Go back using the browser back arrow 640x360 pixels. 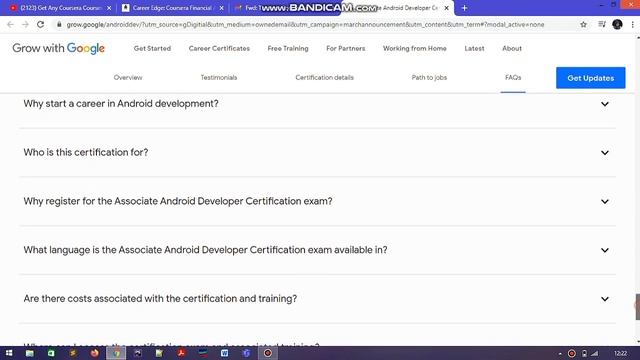pyautogui.click(x=10, y=24)
